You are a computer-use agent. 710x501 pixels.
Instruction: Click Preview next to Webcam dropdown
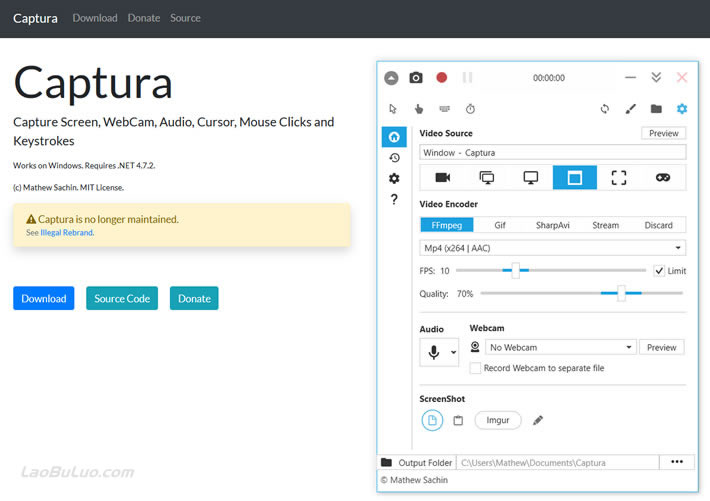(662, 347)
